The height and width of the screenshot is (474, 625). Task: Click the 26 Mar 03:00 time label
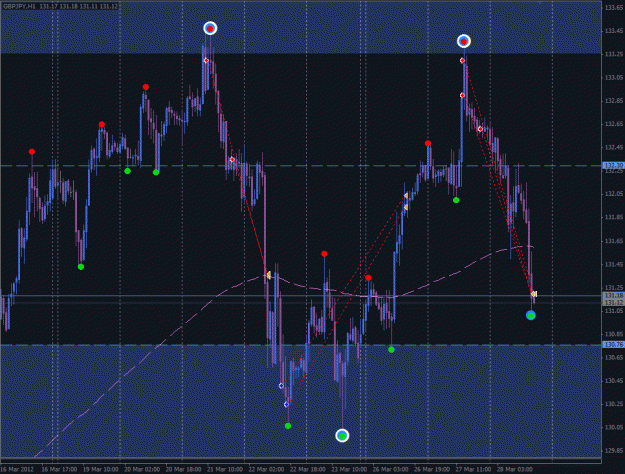[x=391, y=469]
